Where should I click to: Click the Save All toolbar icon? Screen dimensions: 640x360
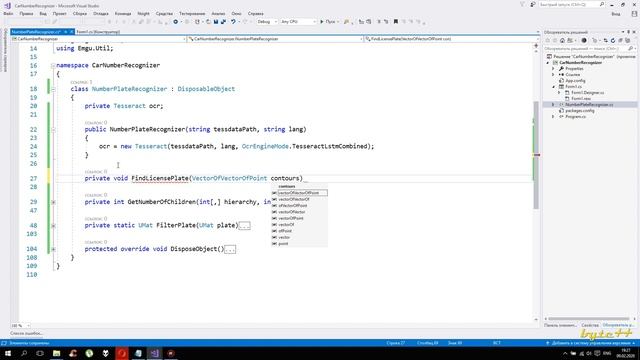223,22
